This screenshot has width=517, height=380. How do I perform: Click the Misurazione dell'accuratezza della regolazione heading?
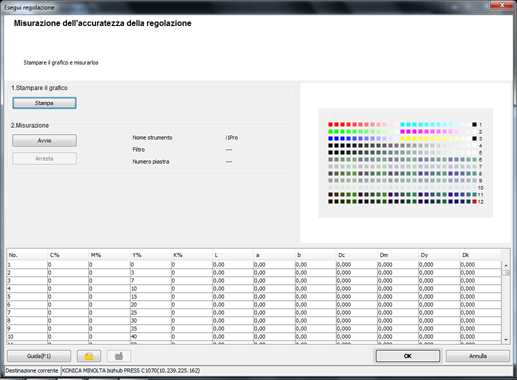(x=102, y=23)
